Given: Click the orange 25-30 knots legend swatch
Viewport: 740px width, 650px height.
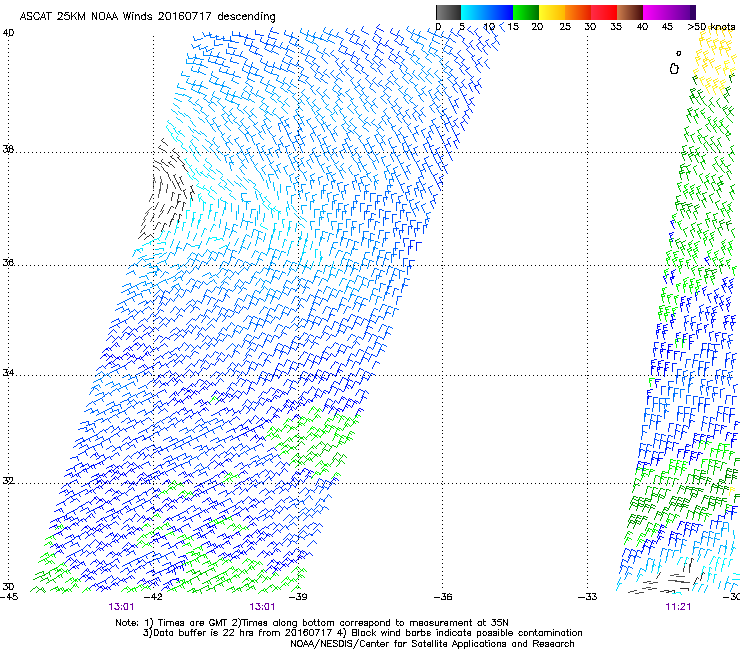Looking at the screenshot, I should [x=577, y=12].
